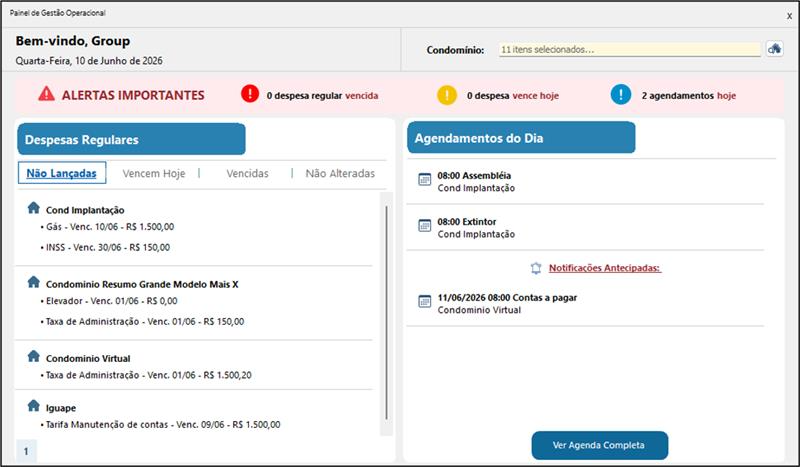The height and width of the screenshot is (467, 800).
Task: Click the bell icon beside Notificações Antecipadas
Action: (536, 268)
